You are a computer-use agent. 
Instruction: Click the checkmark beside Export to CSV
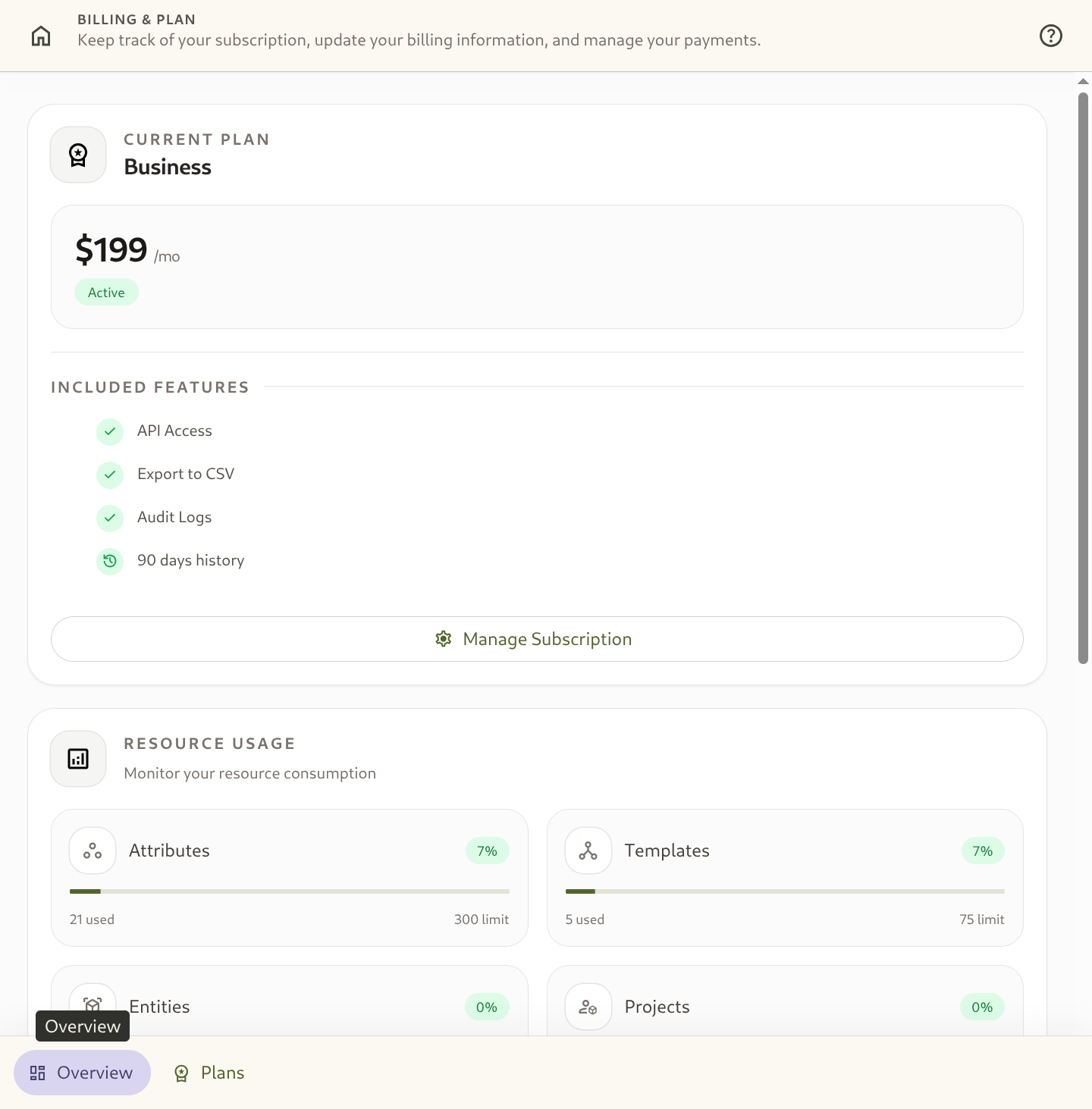point(110,475)
